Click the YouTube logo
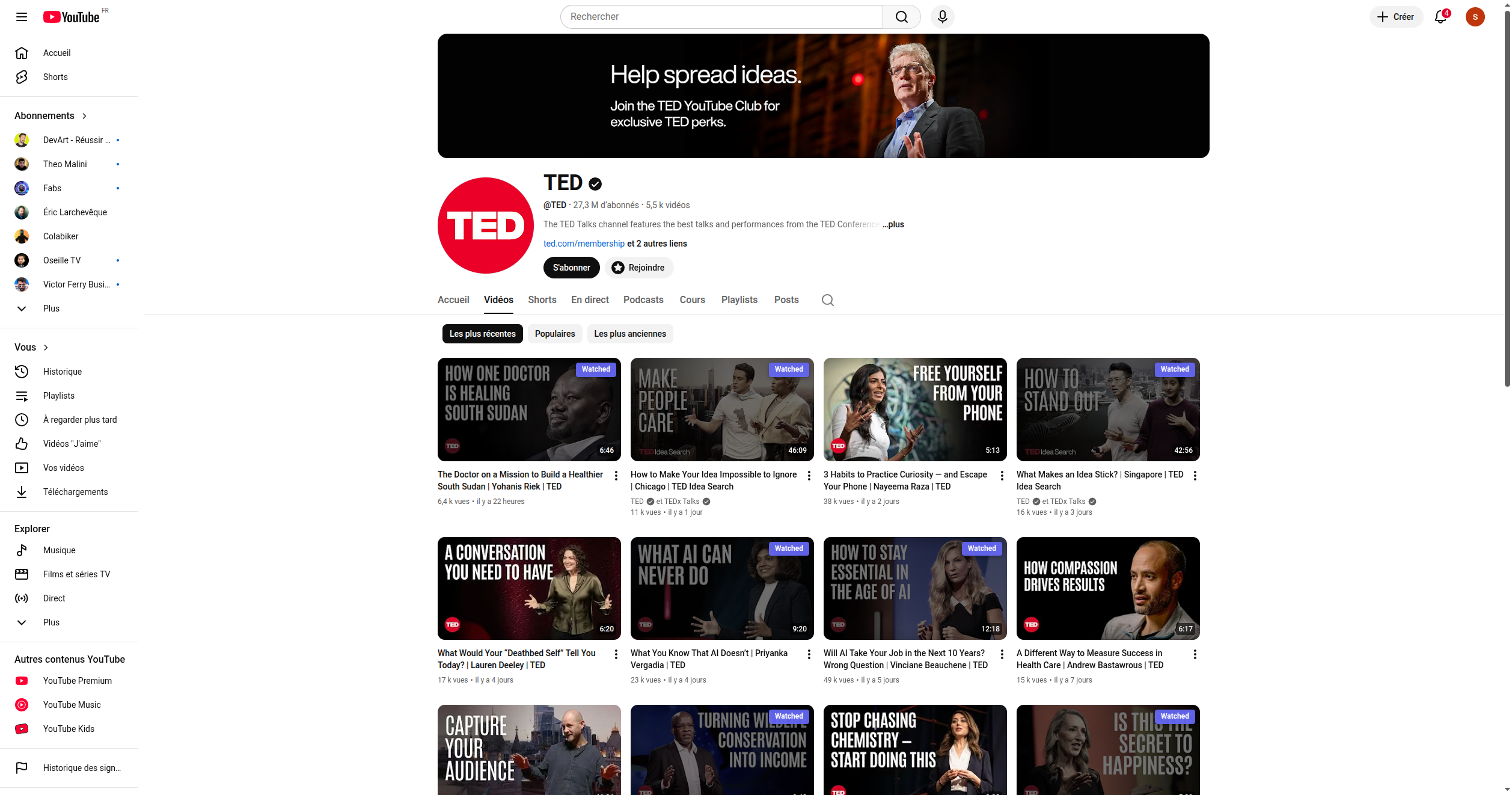 pos(72,17)
